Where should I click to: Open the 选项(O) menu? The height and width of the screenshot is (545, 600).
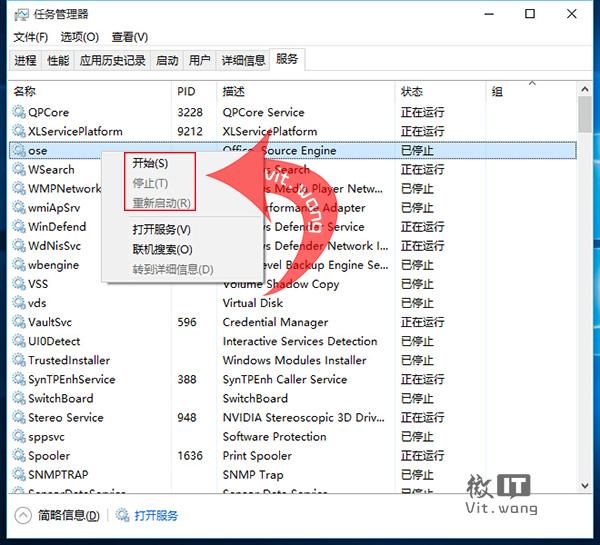click(80, 37)
